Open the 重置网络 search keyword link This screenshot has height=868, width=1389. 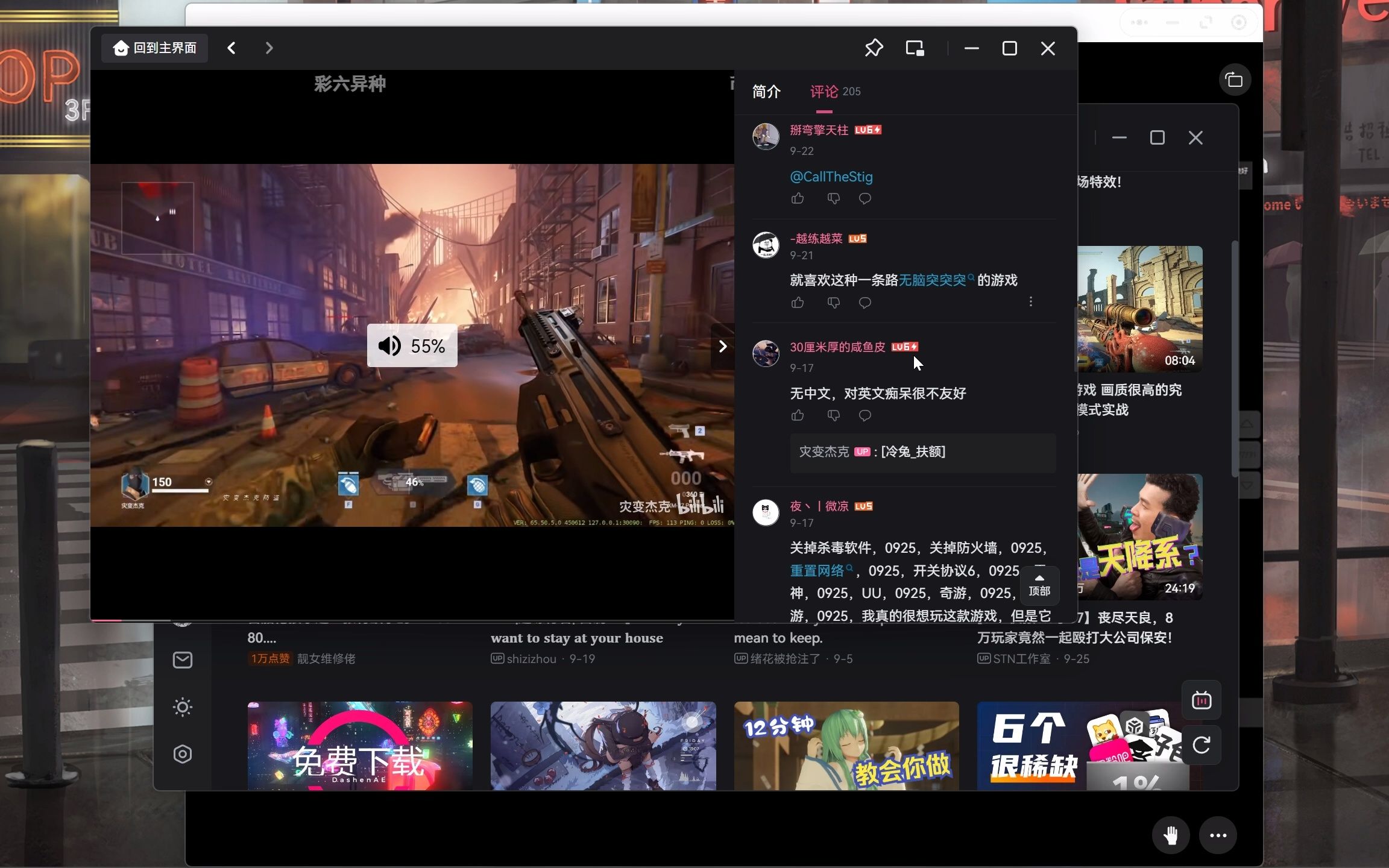(x=821, y=570)
